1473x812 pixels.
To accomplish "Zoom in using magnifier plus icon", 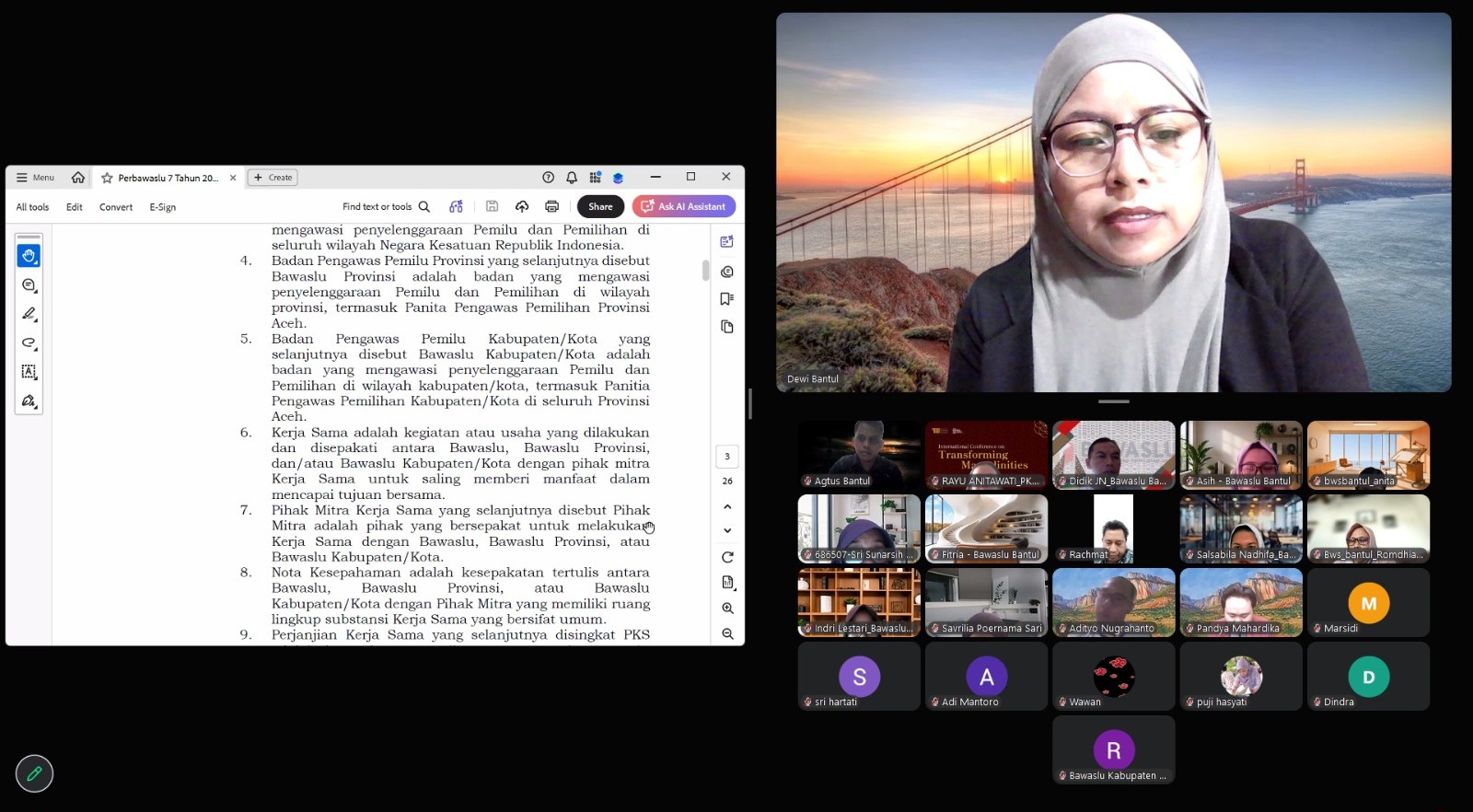I will point(727,609).
